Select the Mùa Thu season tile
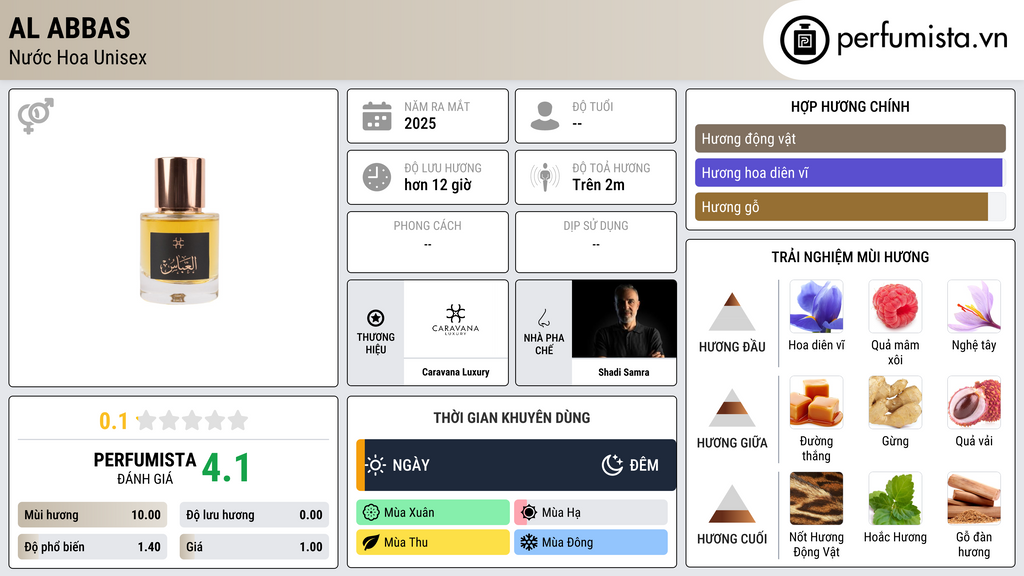 click(433, 542)
